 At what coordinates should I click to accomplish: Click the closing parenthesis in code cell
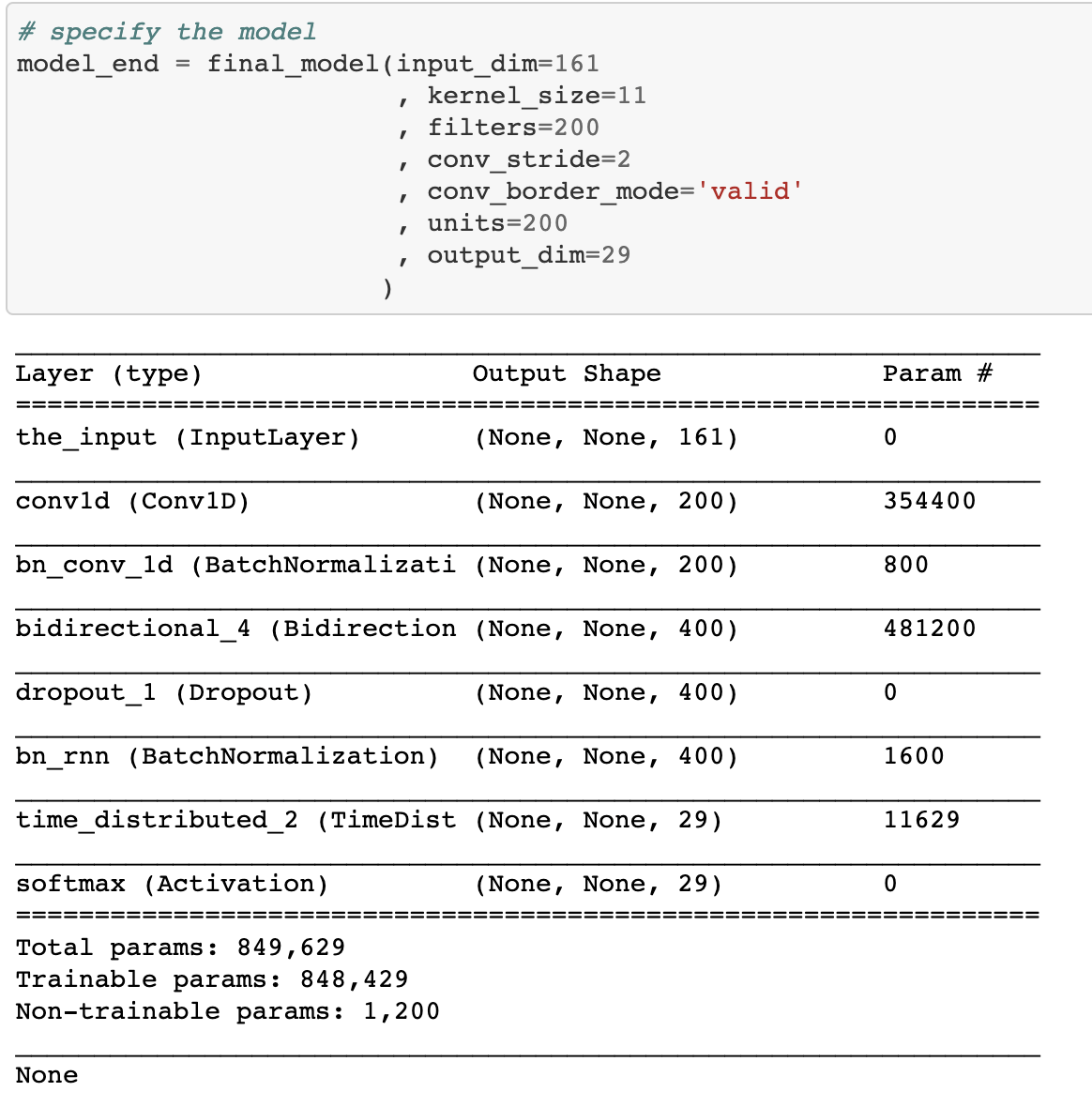[x=387, y=288]
